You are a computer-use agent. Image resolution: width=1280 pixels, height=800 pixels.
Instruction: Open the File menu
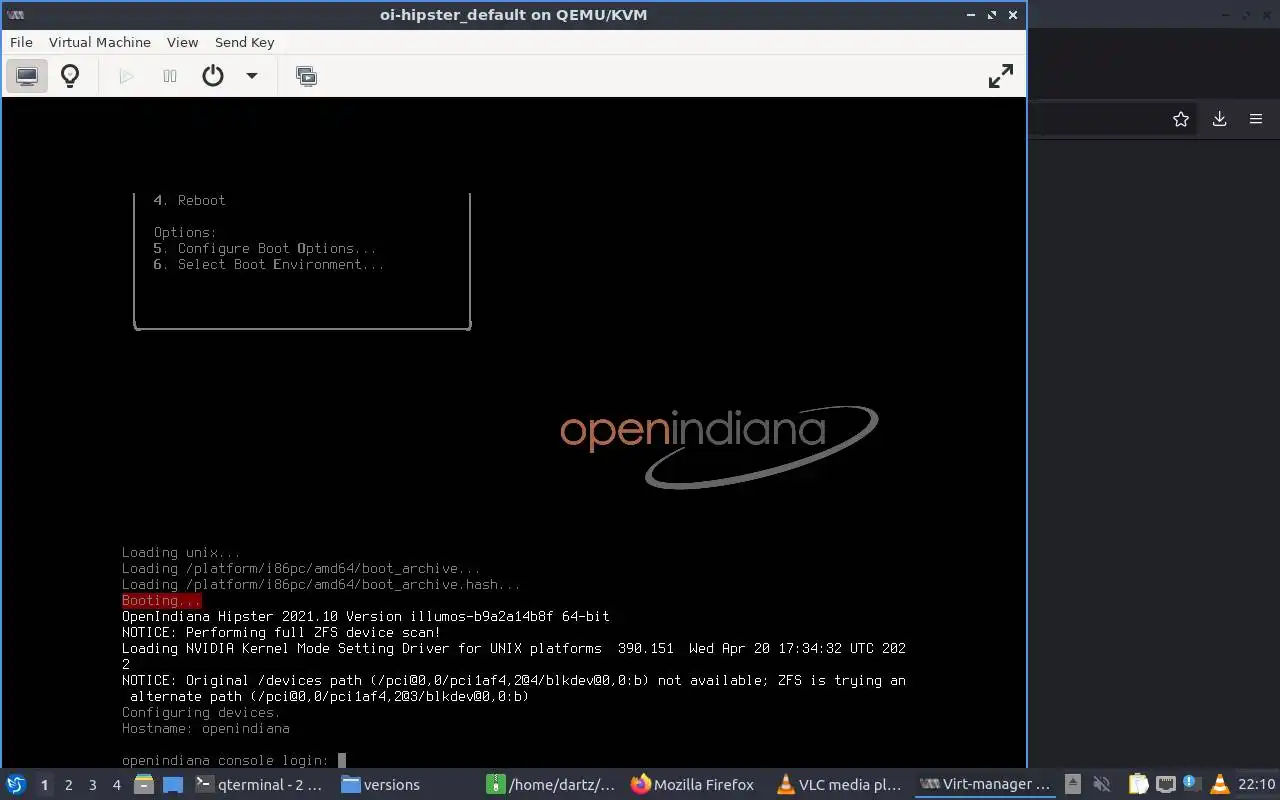tap(21, 42)
